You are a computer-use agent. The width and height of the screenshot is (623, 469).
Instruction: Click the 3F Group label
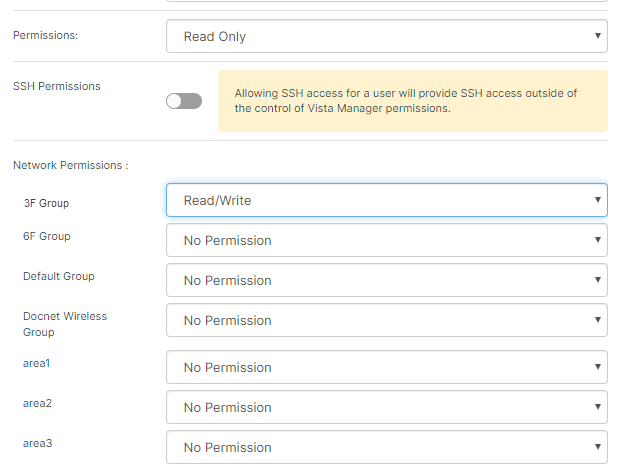tap(46, 203)
